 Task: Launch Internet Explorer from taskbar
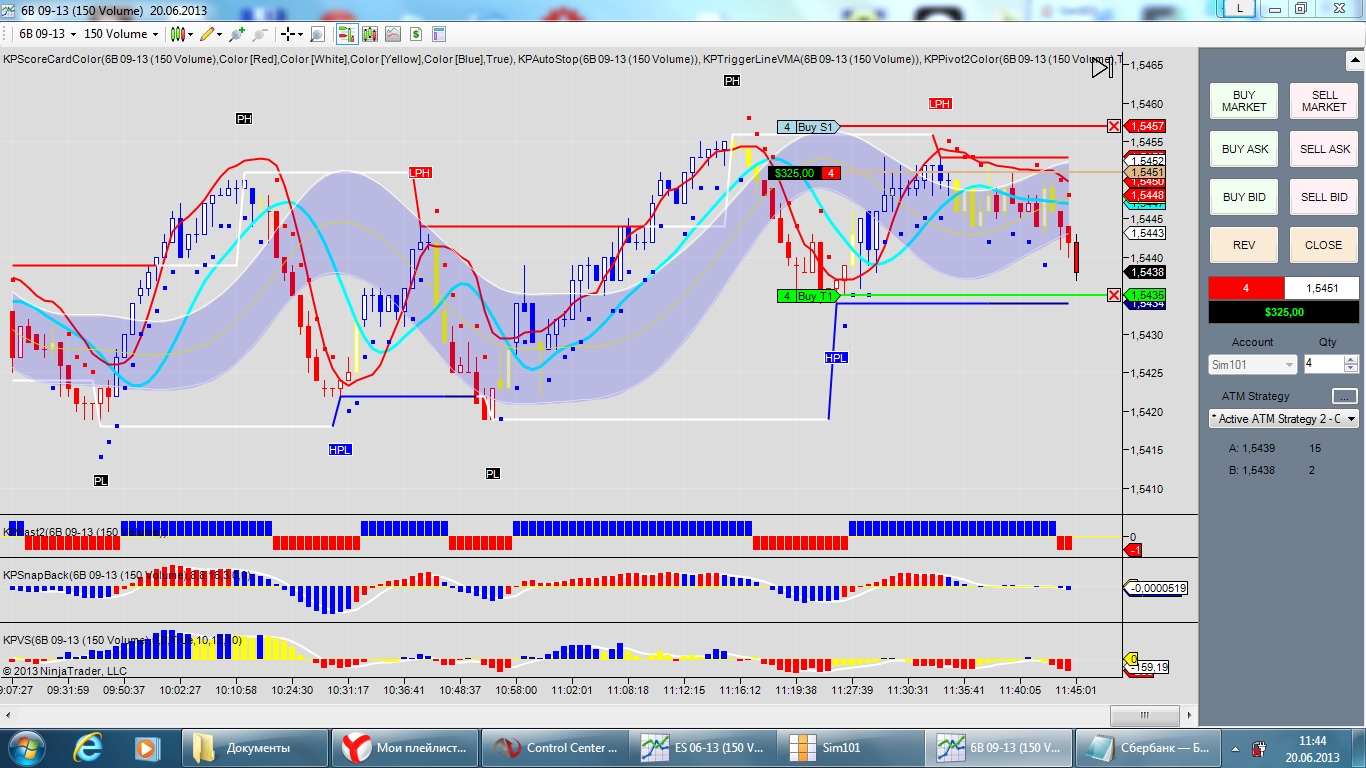pyautogui.click(x=89, y=747)
